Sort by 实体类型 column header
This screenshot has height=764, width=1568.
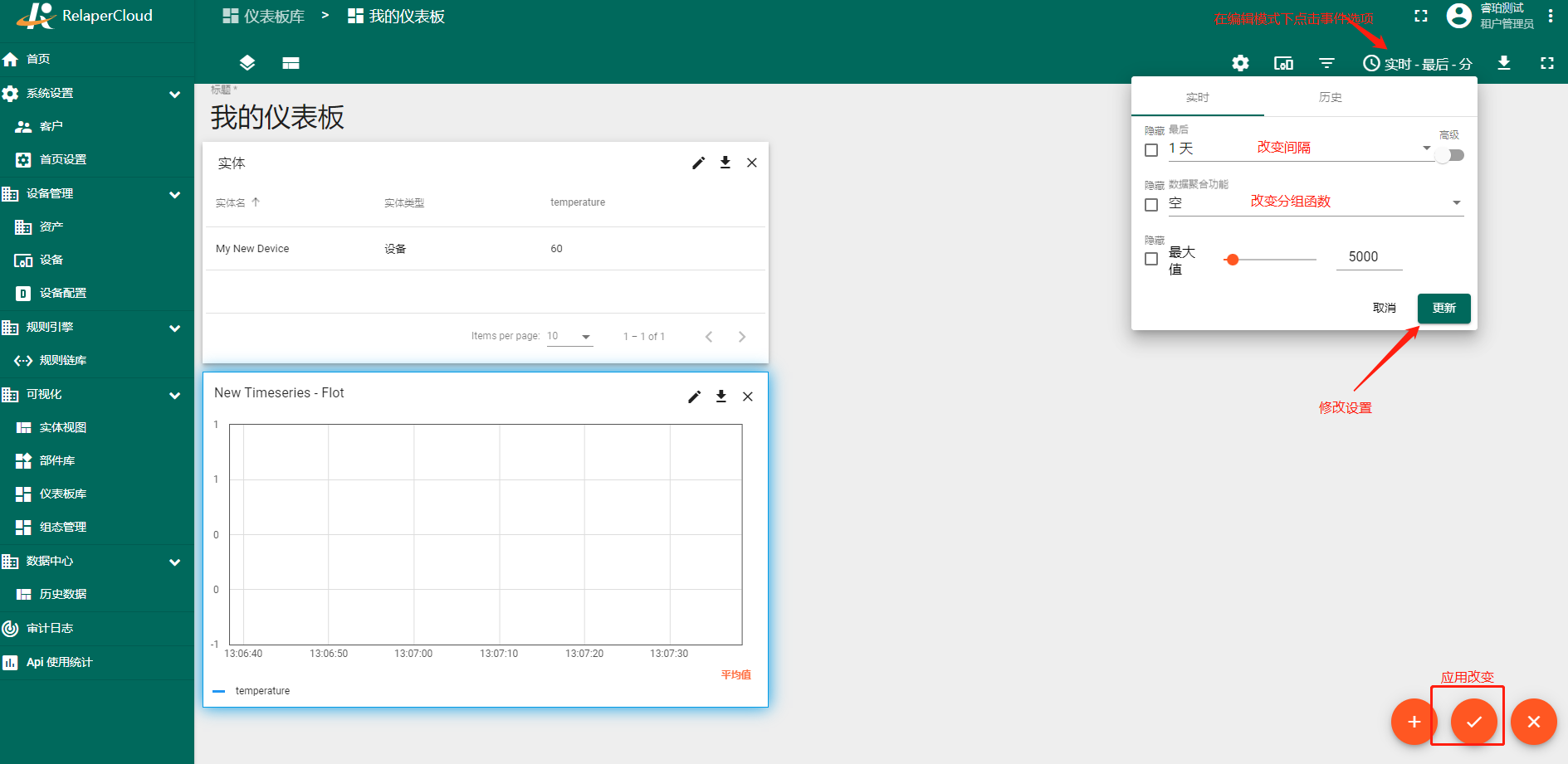tap(404, 202)
